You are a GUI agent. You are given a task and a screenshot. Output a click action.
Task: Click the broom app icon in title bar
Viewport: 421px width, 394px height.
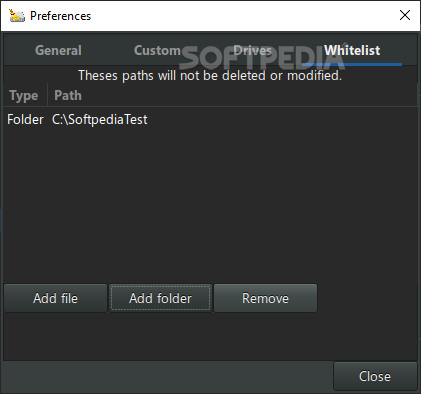pos(17,15)
